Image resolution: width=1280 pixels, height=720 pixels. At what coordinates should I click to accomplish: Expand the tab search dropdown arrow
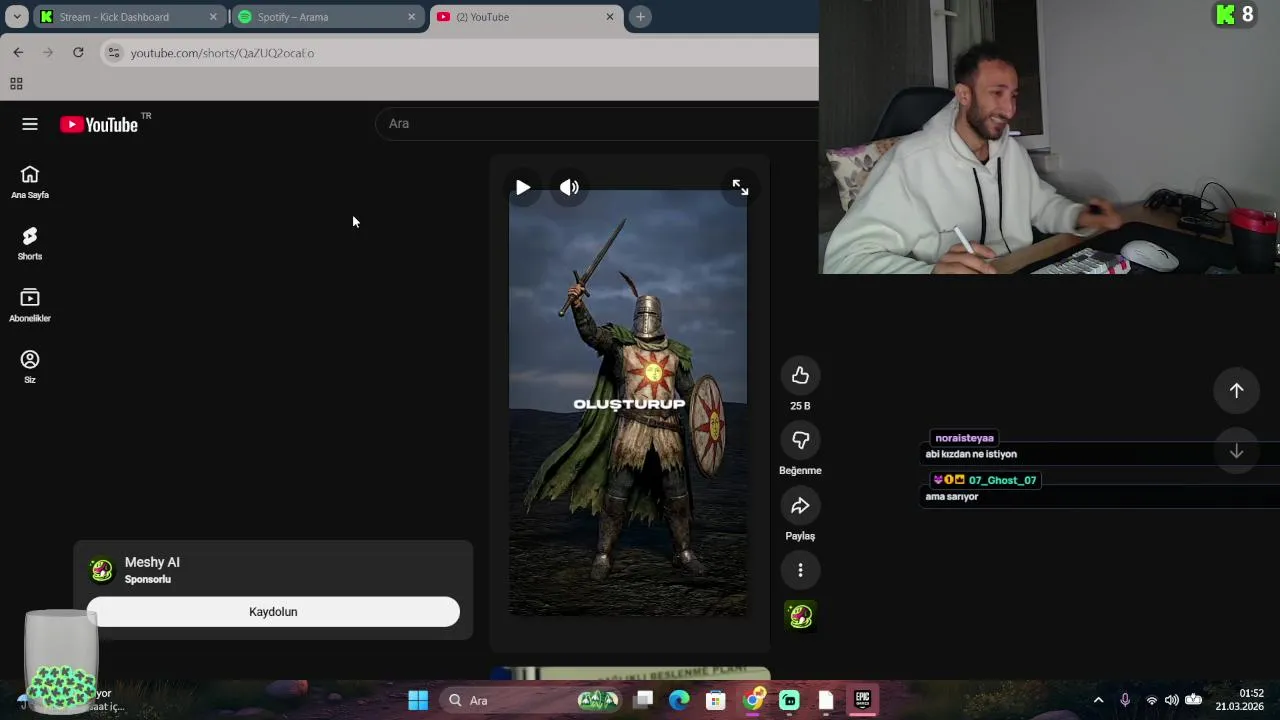coord(17,17)
